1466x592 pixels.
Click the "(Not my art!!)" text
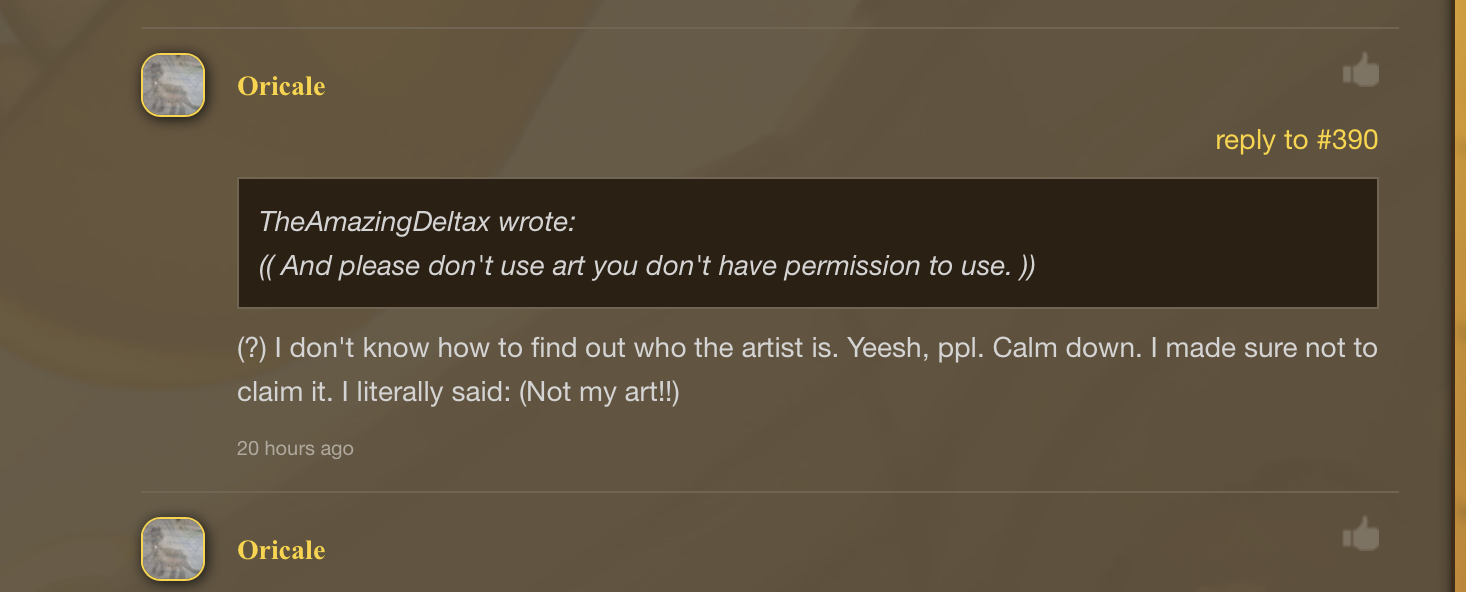[x=599, y=393]
